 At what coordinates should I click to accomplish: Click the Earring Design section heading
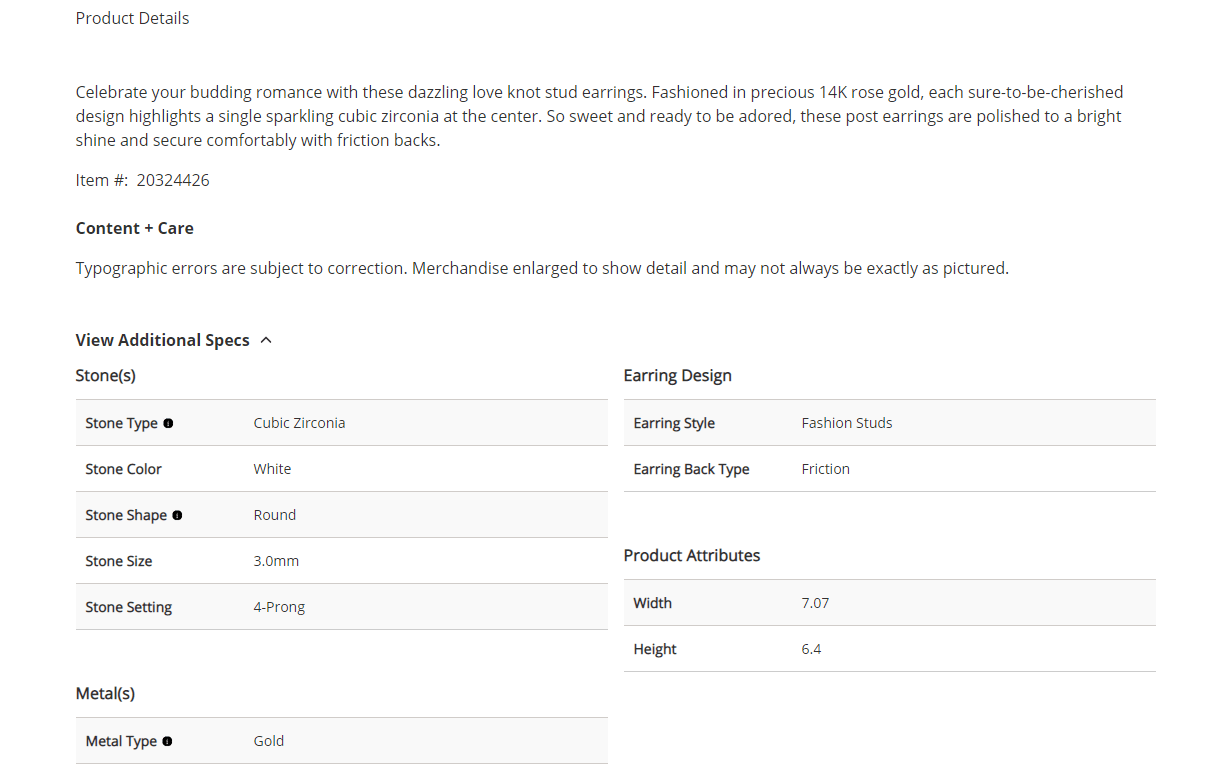[677, 376]
